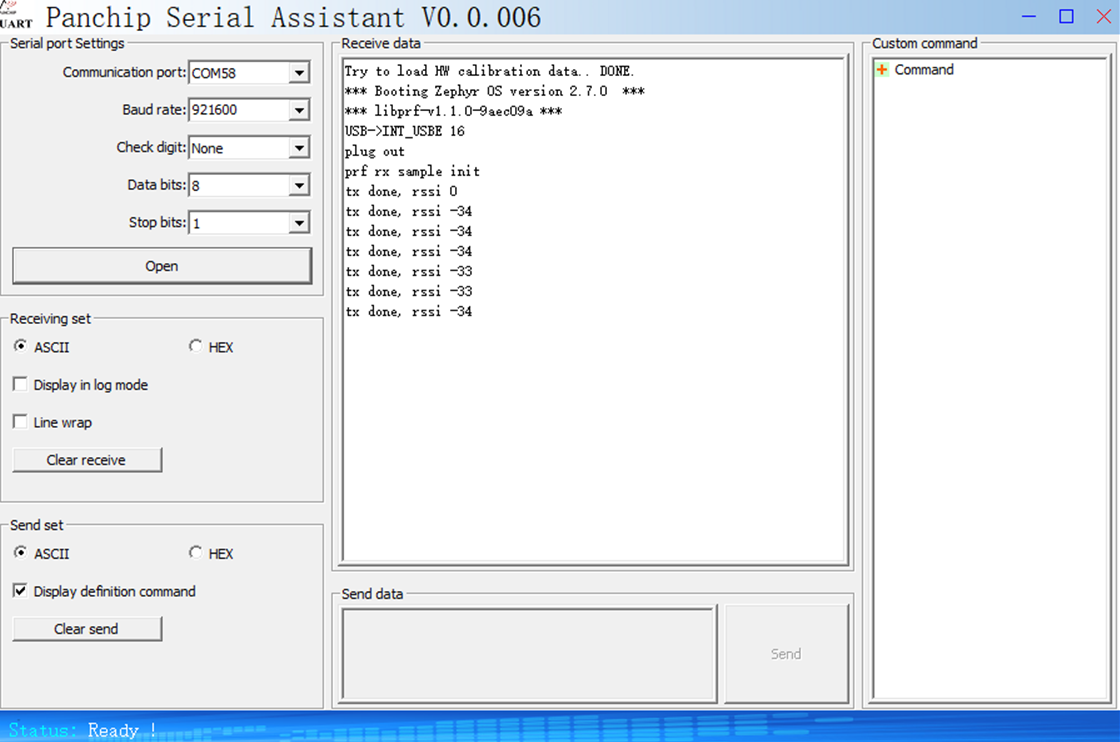Click the 'Try to load HW calibration data' line
The image size is (1120, 742).
[x=489, y=71]
